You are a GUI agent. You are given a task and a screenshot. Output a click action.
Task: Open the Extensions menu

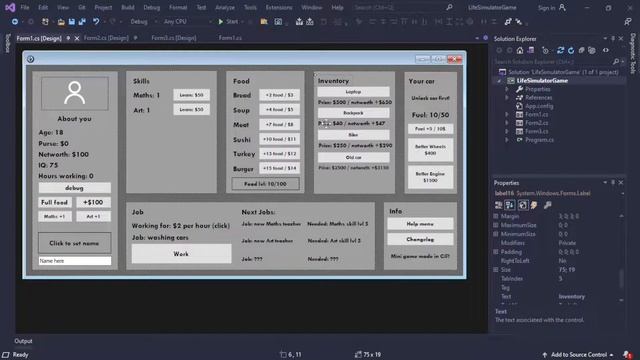[x=279, y=7]
